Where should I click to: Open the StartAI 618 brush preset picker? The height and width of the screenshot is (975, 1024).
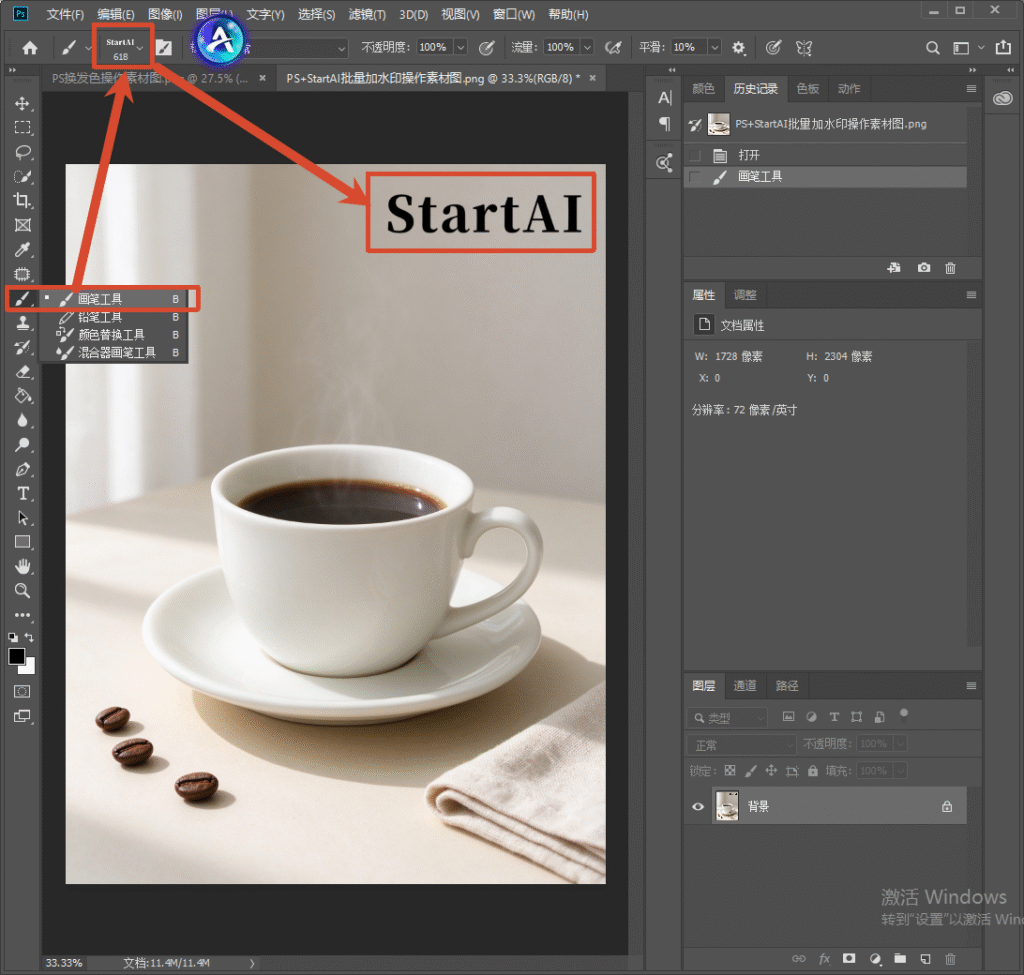click(x=123, y=48)
